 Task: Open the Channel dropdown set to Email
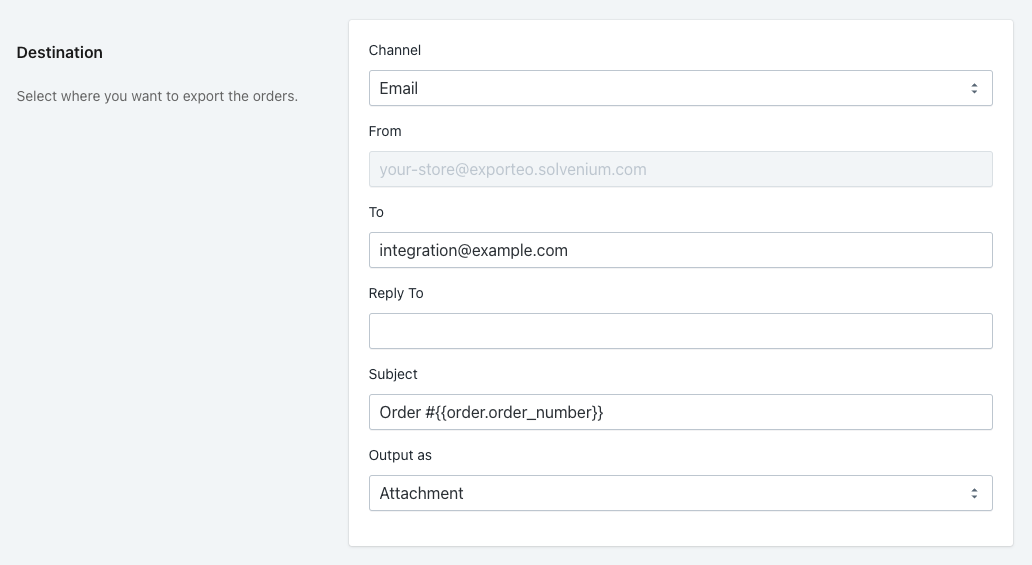point(680,88)
